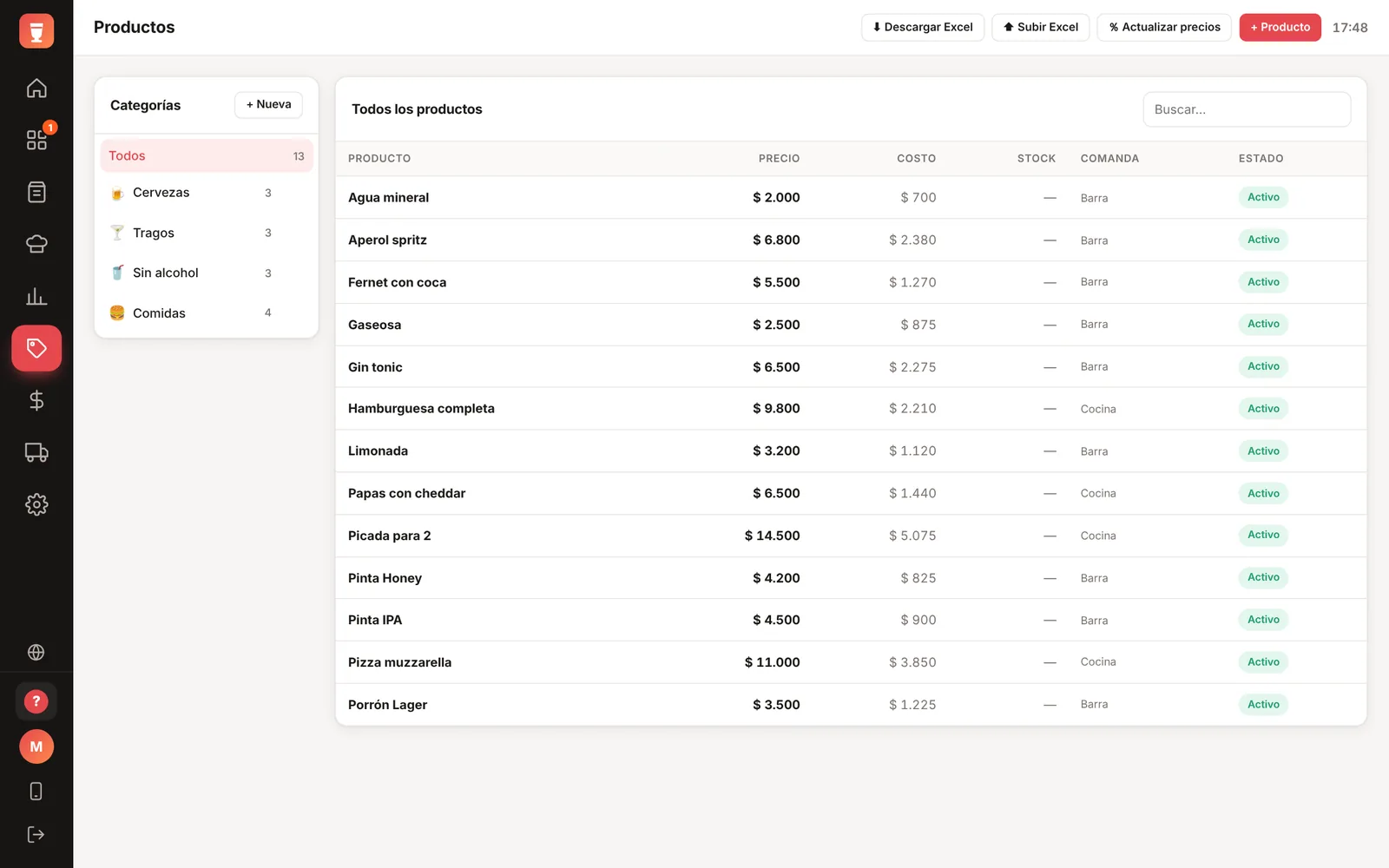Filter by the Cervezas category
The height and width of the screenshot is (868, 1389).
(x=207, y=193)
